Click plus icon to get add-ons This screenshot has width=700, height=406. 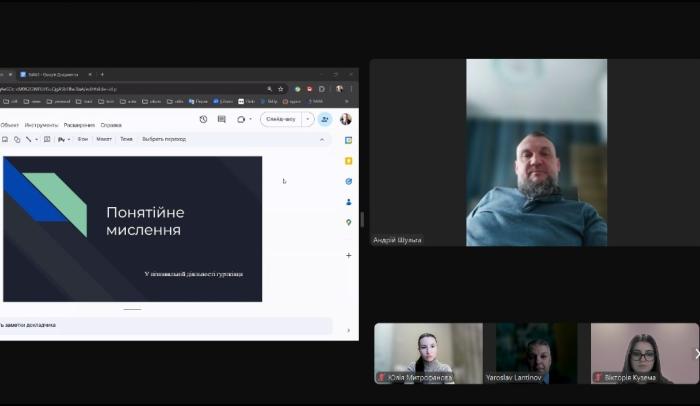348,255
